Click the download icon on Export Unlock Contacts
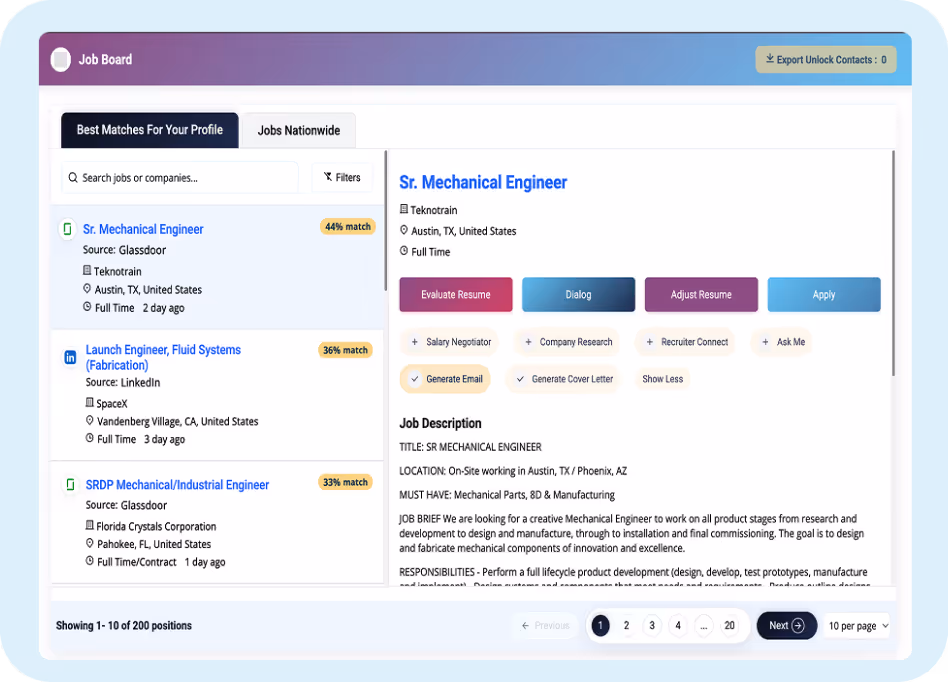 coord(770,59)
